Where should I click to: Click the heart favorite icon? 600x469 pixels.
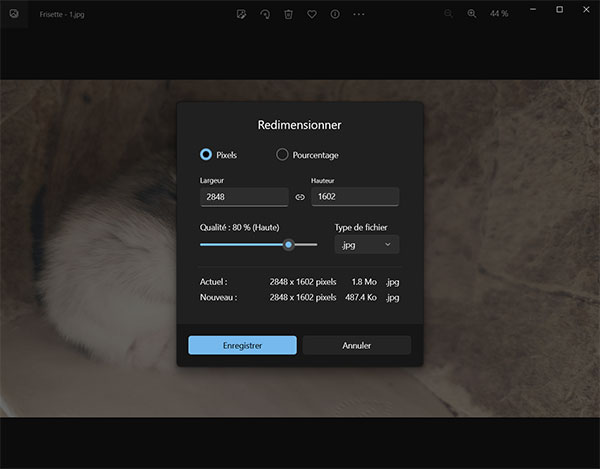click(x=312, y=14)
